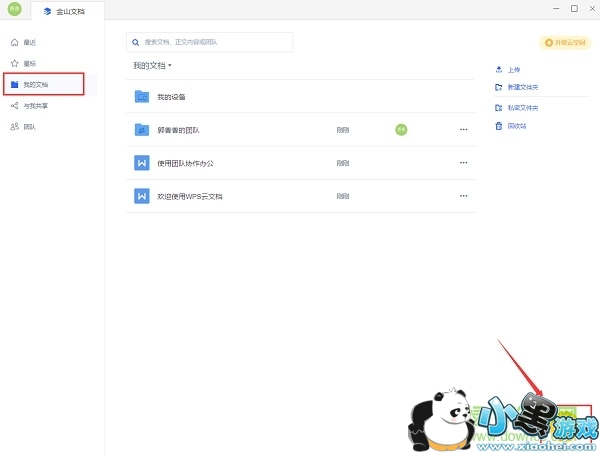Open the 使用团队协作办公 document
The image size is (600, 455).
tap(301, 163)
